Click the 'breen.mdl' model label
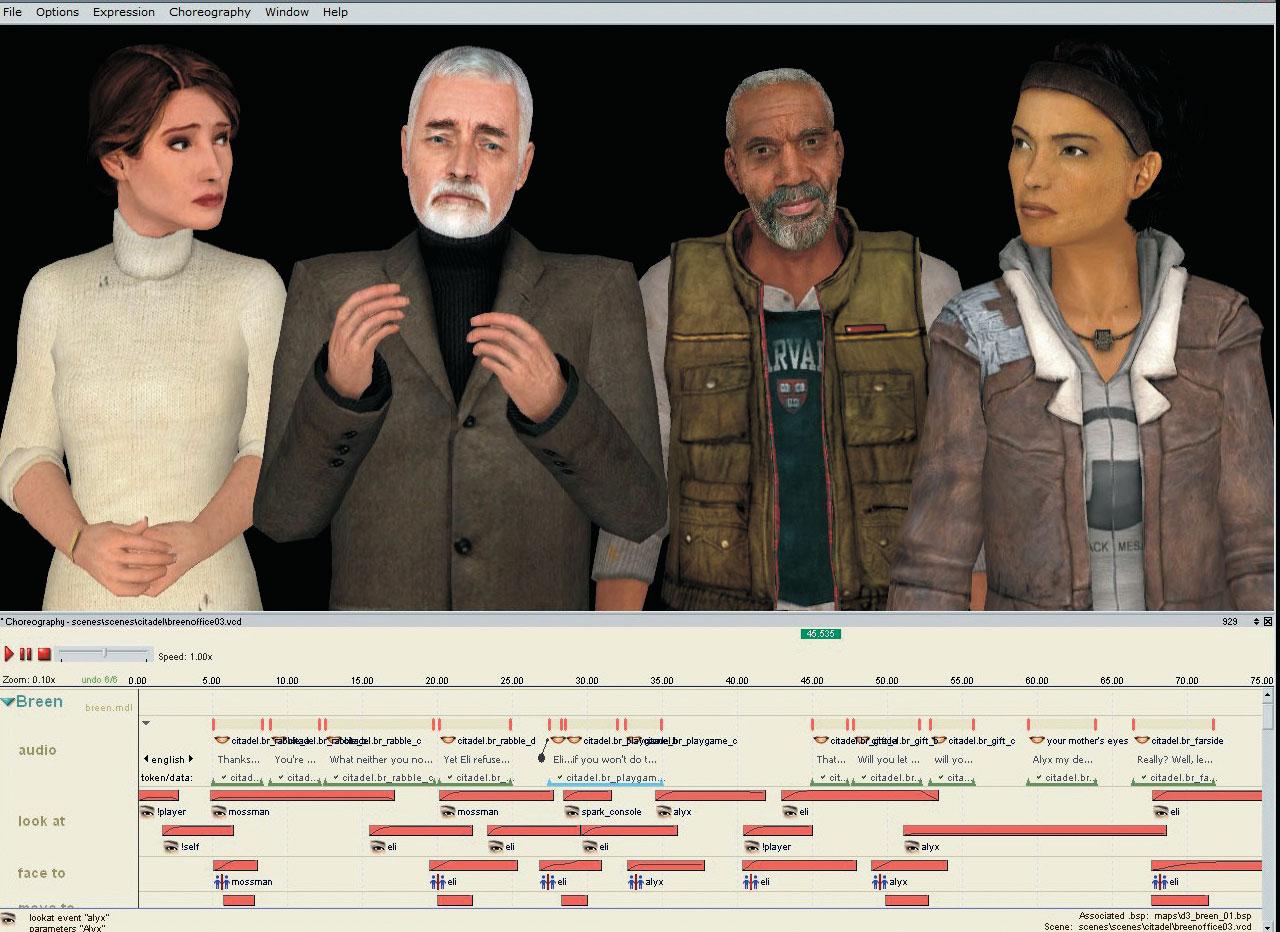1280x932 pixels. pos(108,708)
